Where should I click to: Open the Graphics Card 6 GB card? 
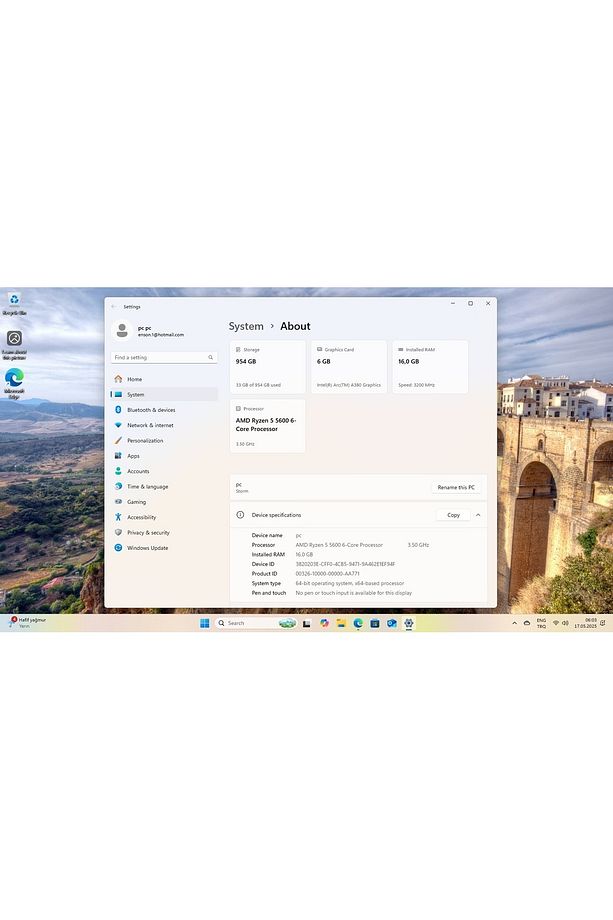(349, 367)
